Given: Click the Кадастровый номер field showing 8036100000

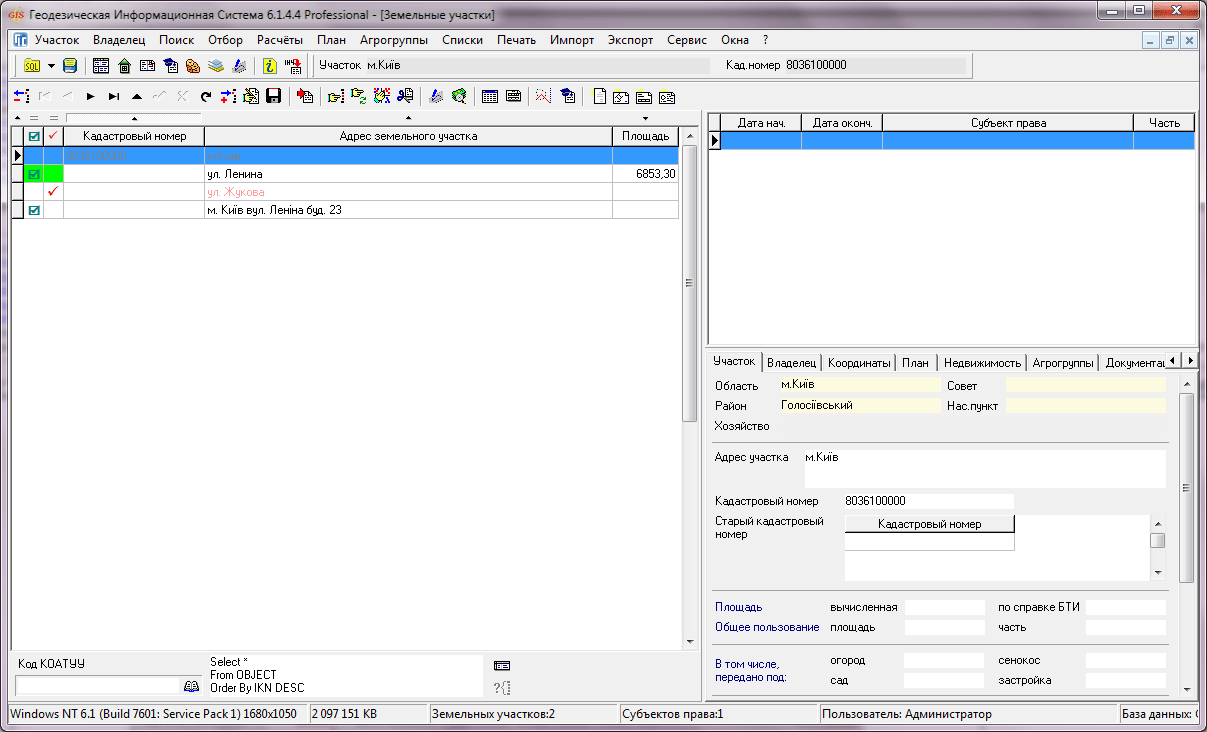Looking at the screenshot, I should click(929, 501).
